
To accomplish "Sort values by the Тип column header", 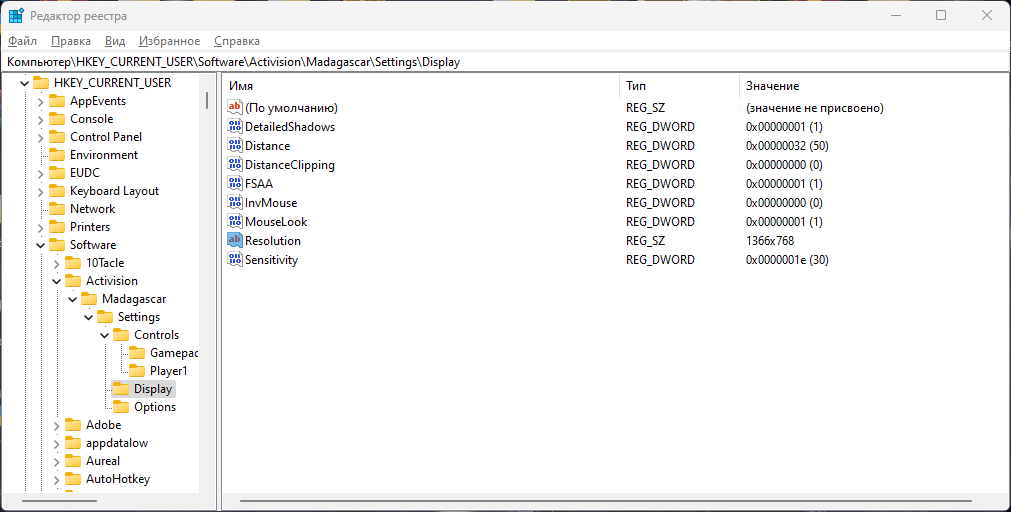I will (x=680, y=86).
